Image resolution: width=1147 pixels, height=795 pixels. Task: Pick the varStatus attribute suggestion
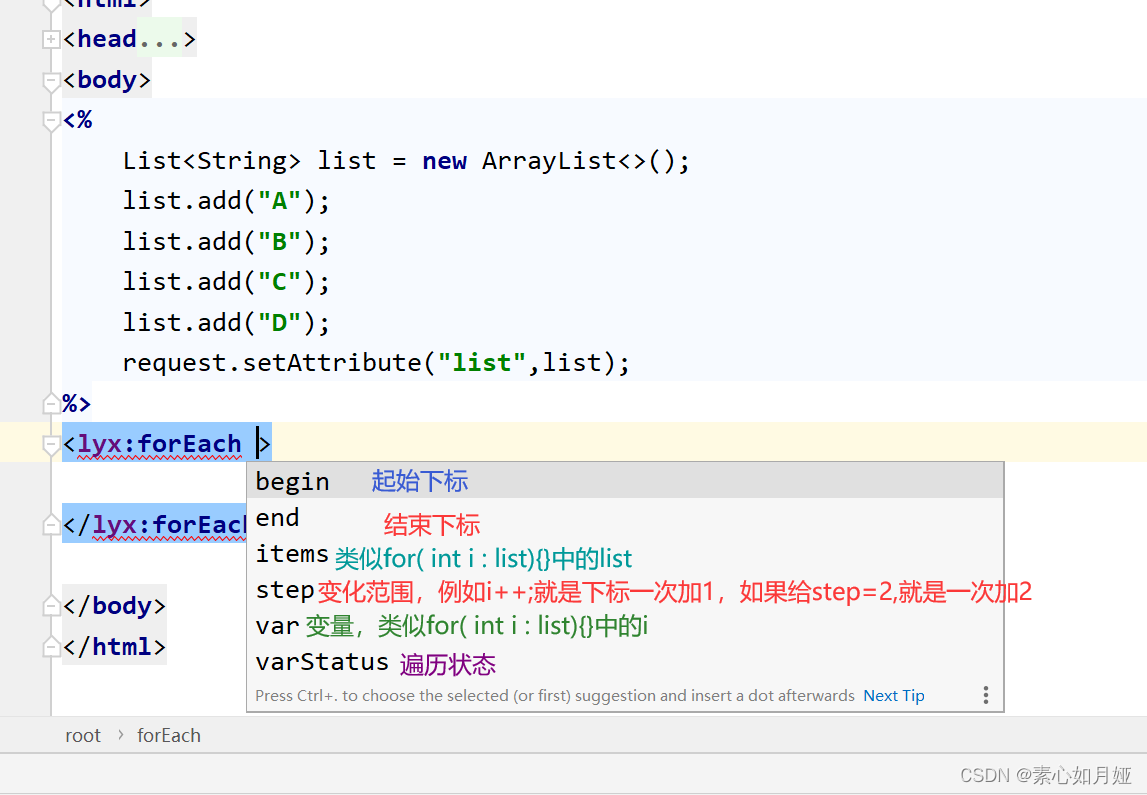pos(625,662)
